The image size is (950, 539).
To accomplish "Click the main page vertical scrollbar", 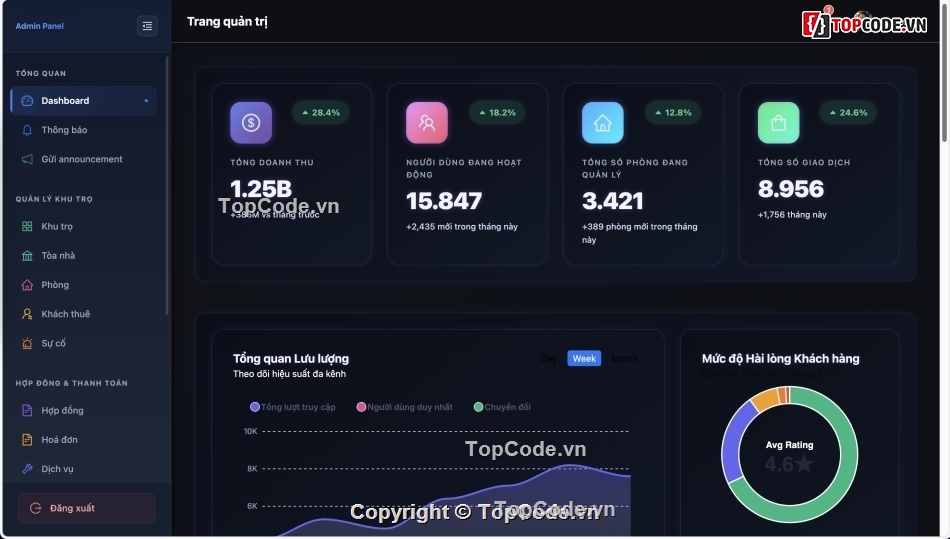I will (x=944, y=73).
